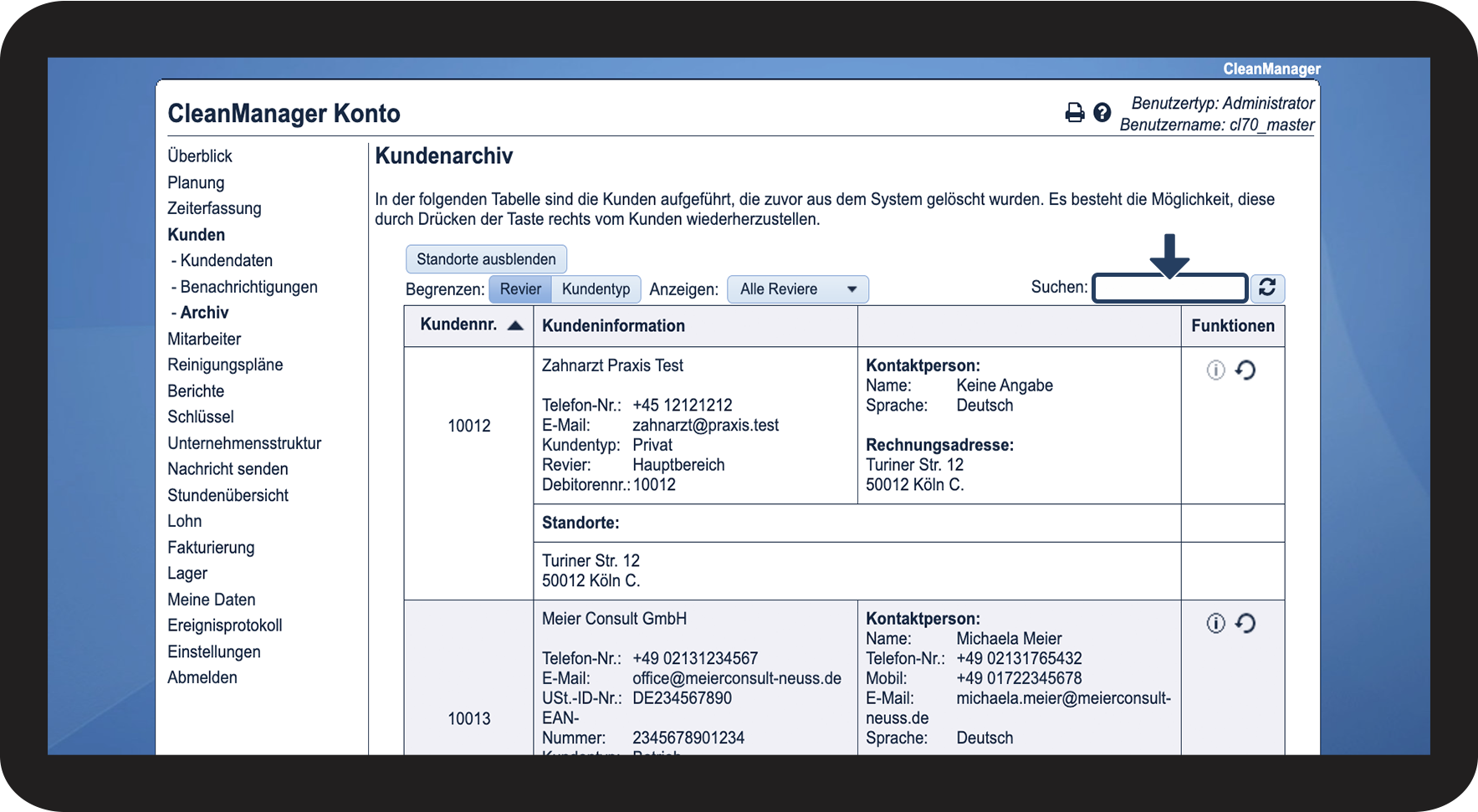Click into the Suchen search field
The width and height of the screenshot is (1478, 812).
tap(1169, 289)
